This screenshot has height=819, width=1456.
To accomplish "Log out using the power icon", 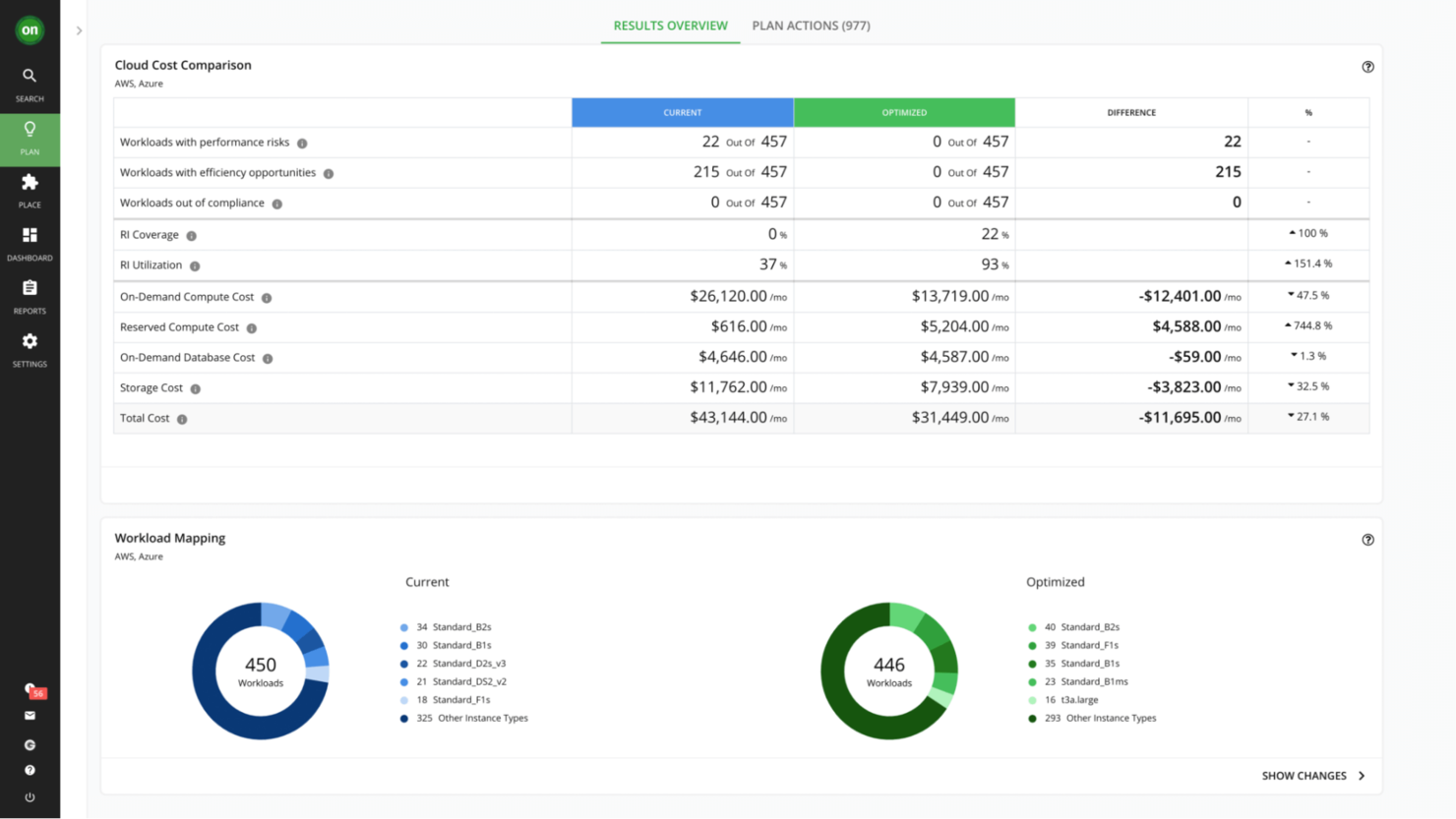I will tap(30, 796).
